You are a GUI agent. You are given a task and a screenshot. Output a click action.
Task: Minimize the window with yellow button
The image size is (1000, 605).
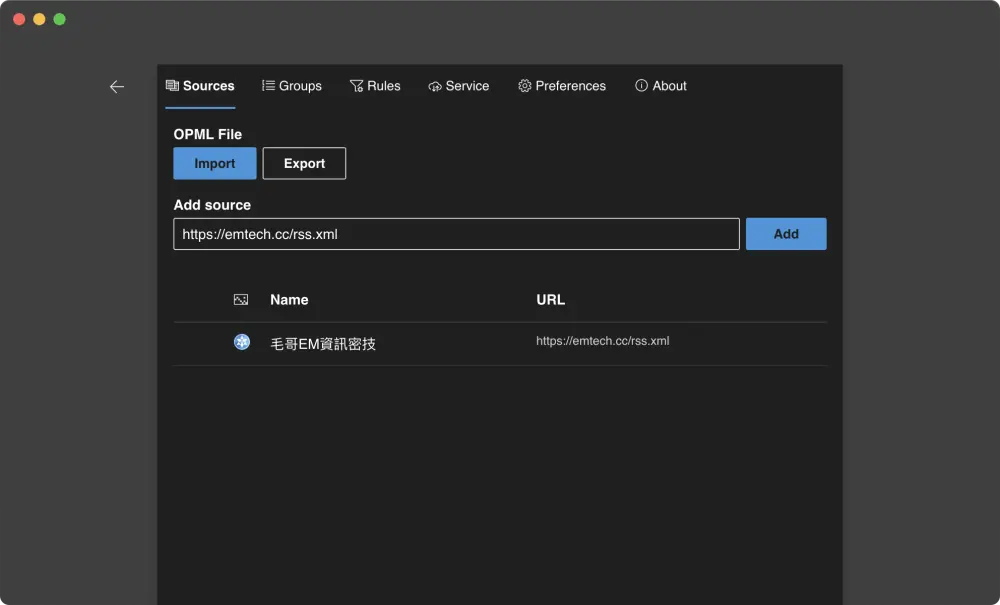[40, 19]
